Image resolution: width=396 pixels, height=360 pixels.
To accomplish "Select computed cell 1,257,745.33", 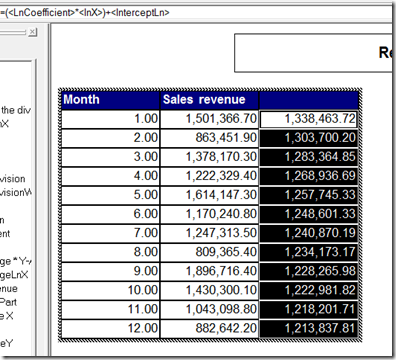I will point(309,195).
